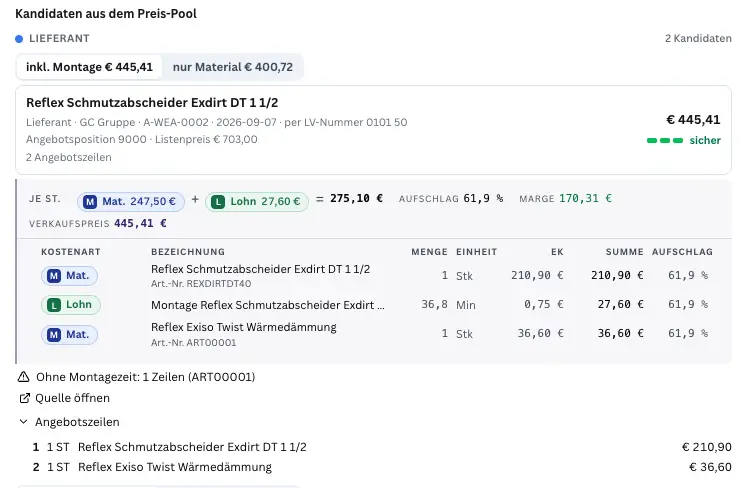Viewport: 750px width, 488px height.
Task: Click the 2 Kandidaten counter
Action: 698,39
